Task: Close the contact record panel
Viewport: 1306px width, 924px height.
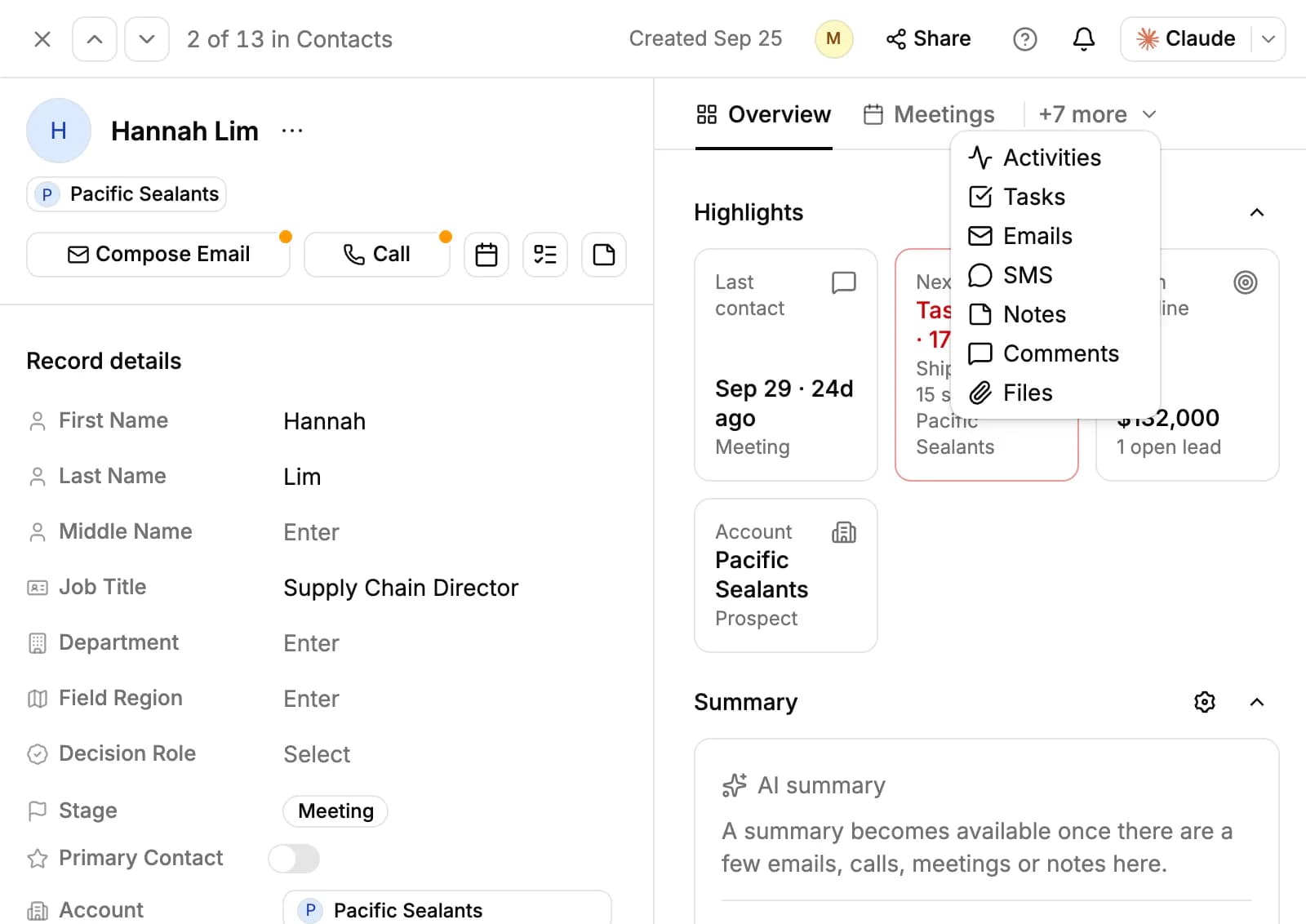Action: coord(42,39)
